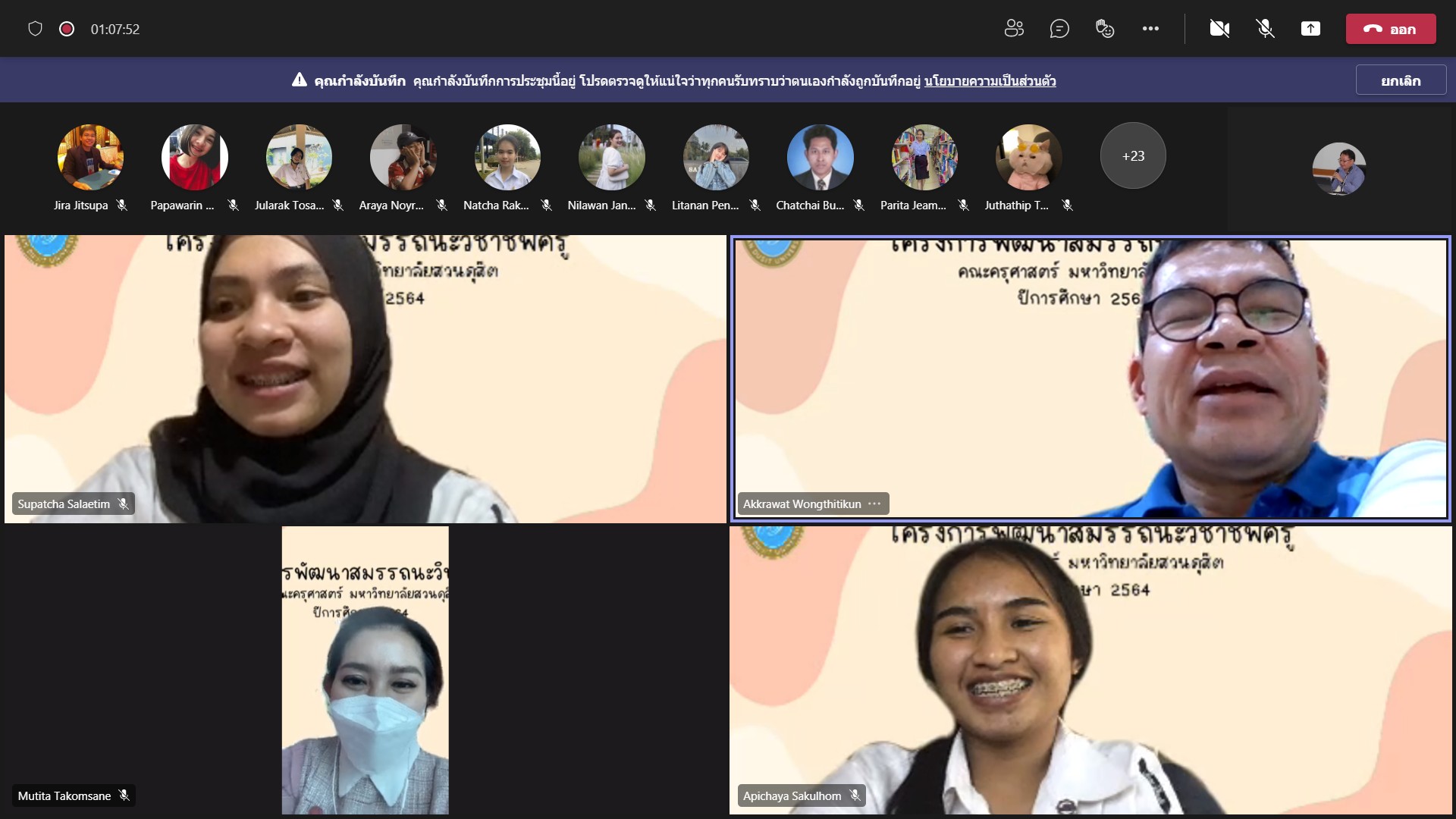Open the participants panel
The width and height of the screenshot is (1456, 819).
coord(1014,29)
